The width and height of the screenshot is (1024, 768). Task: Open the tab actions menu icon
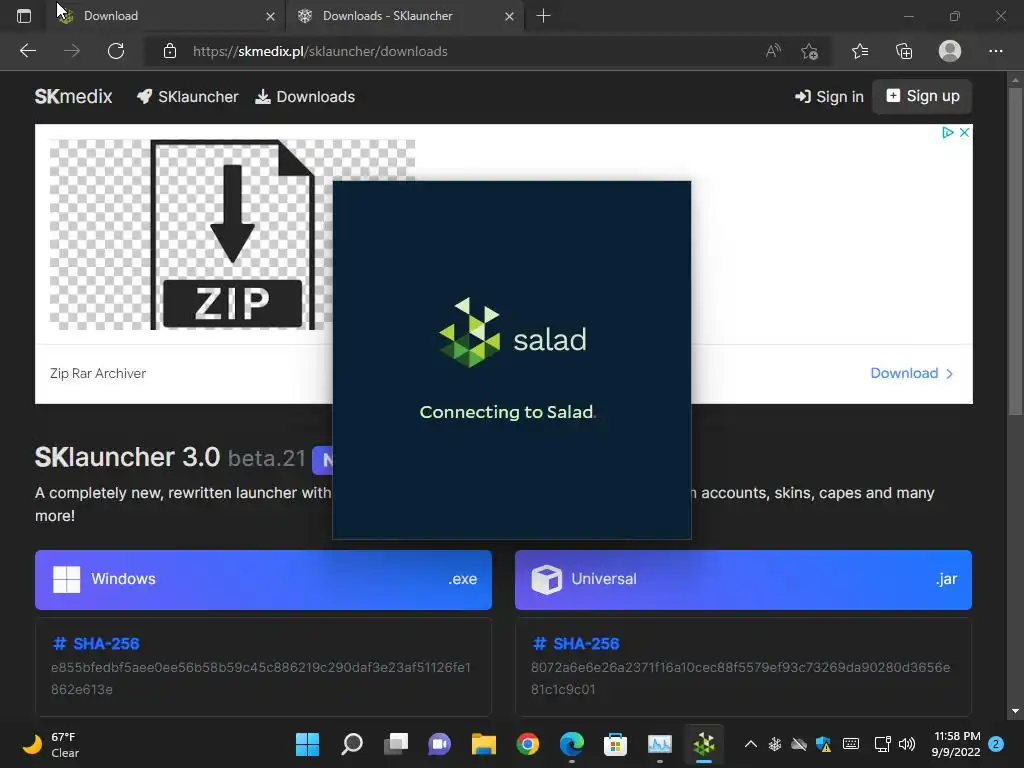pos(24,16)
